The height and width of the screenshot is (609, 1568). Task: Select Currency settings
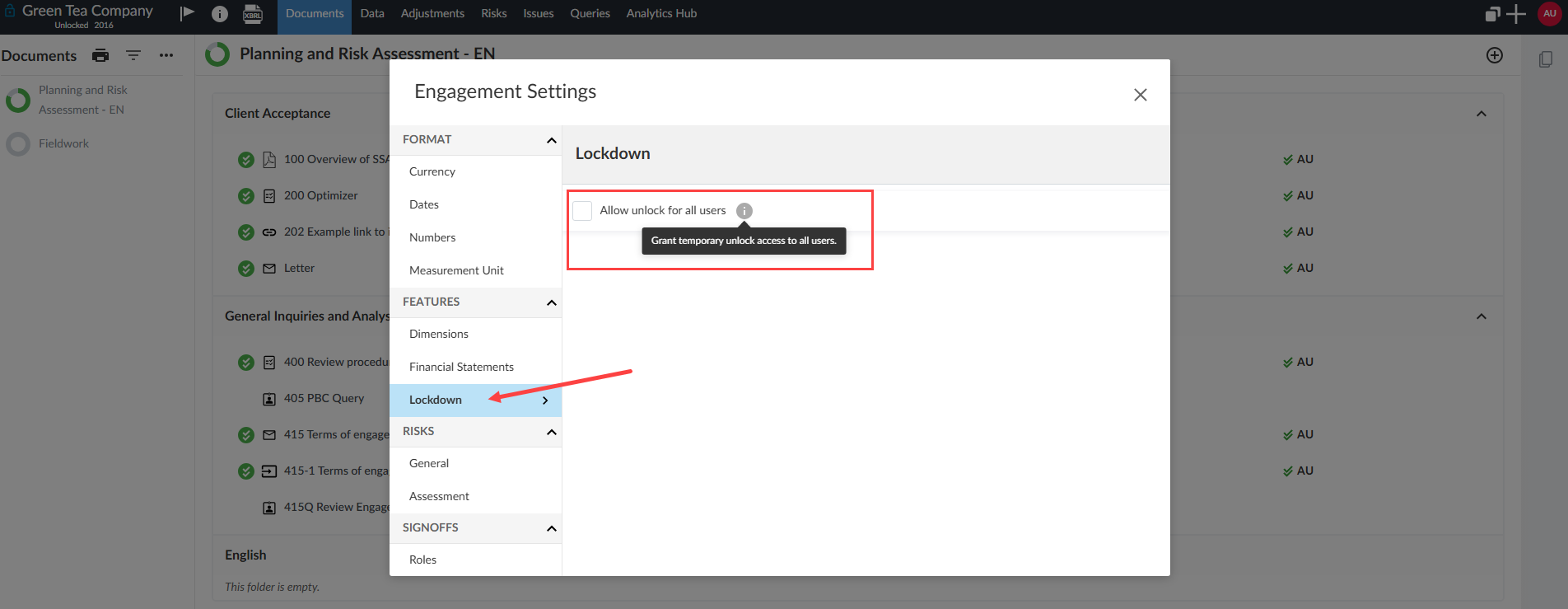476,171
